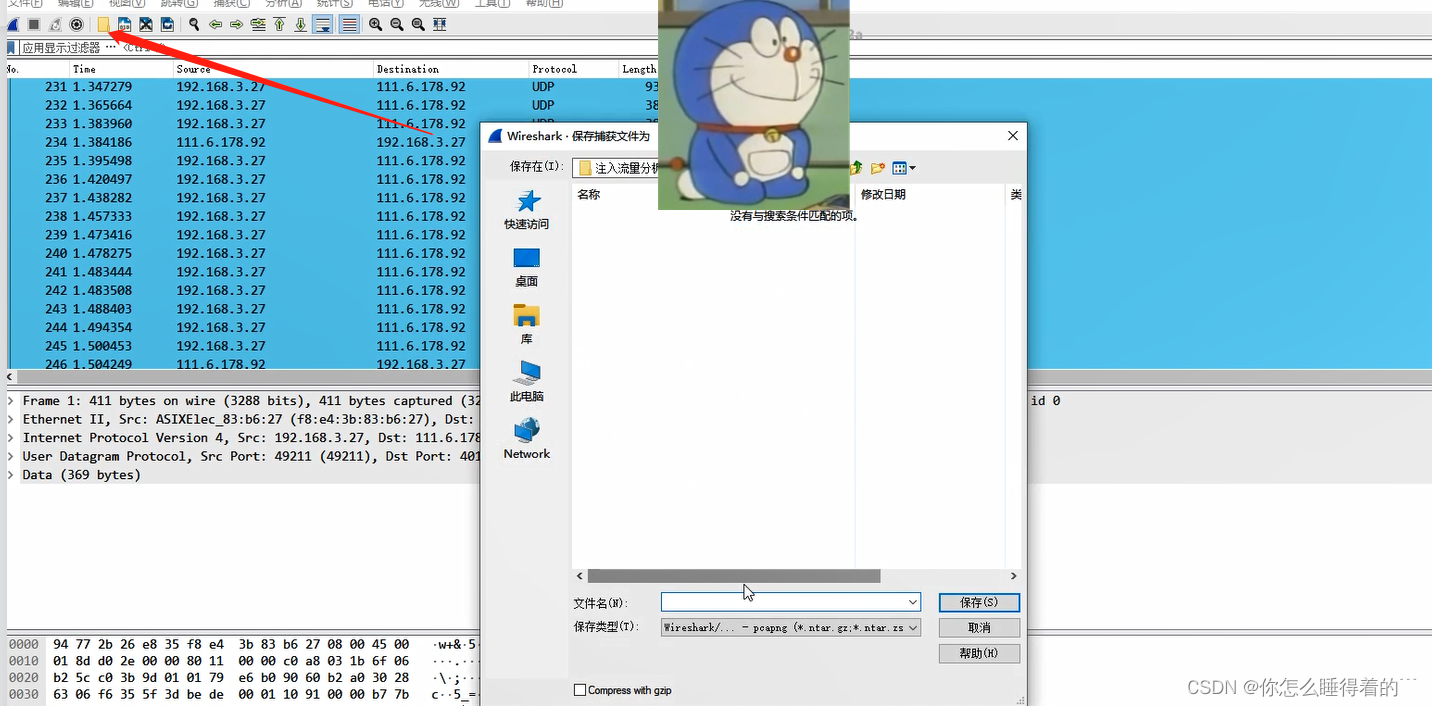Select the hex dump line at offset 0010

click(x=243, y=661)
